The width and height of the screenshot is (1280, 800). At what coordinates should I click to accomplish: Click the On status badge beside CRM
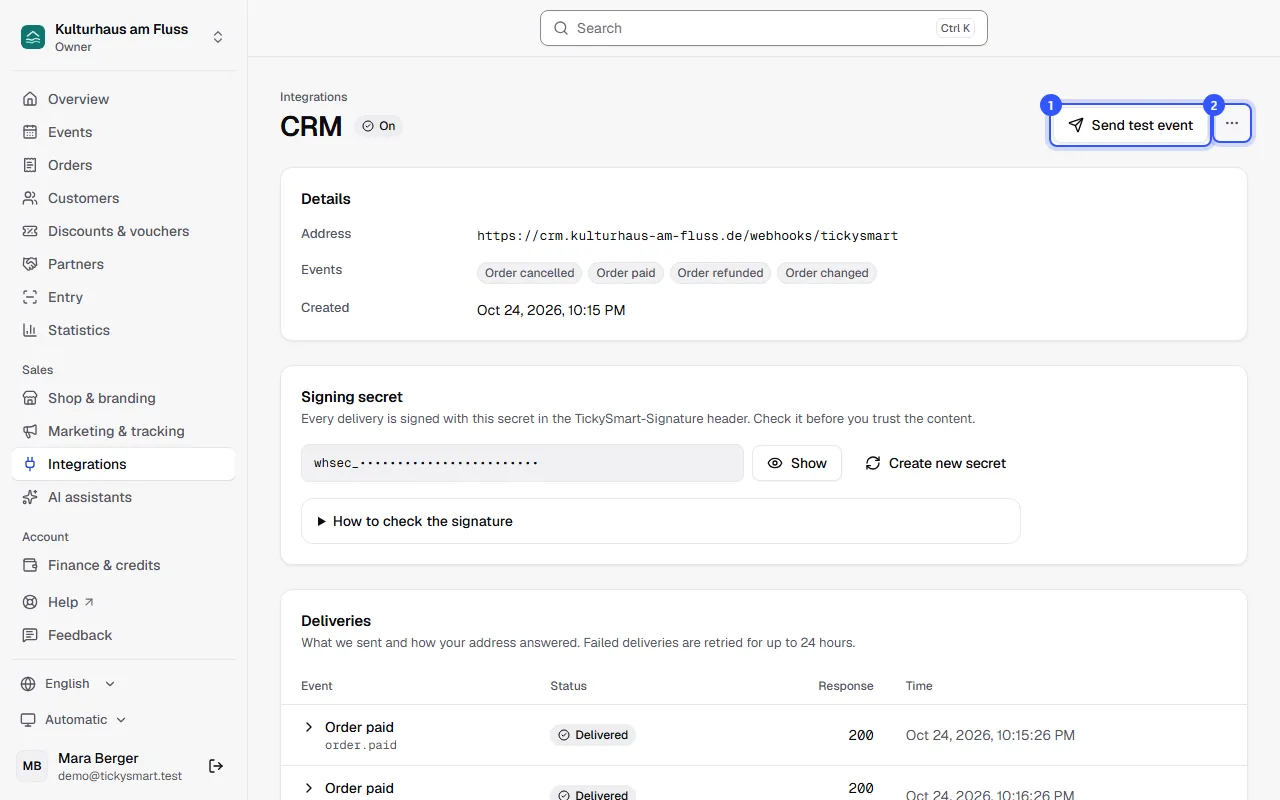point(379,126)
